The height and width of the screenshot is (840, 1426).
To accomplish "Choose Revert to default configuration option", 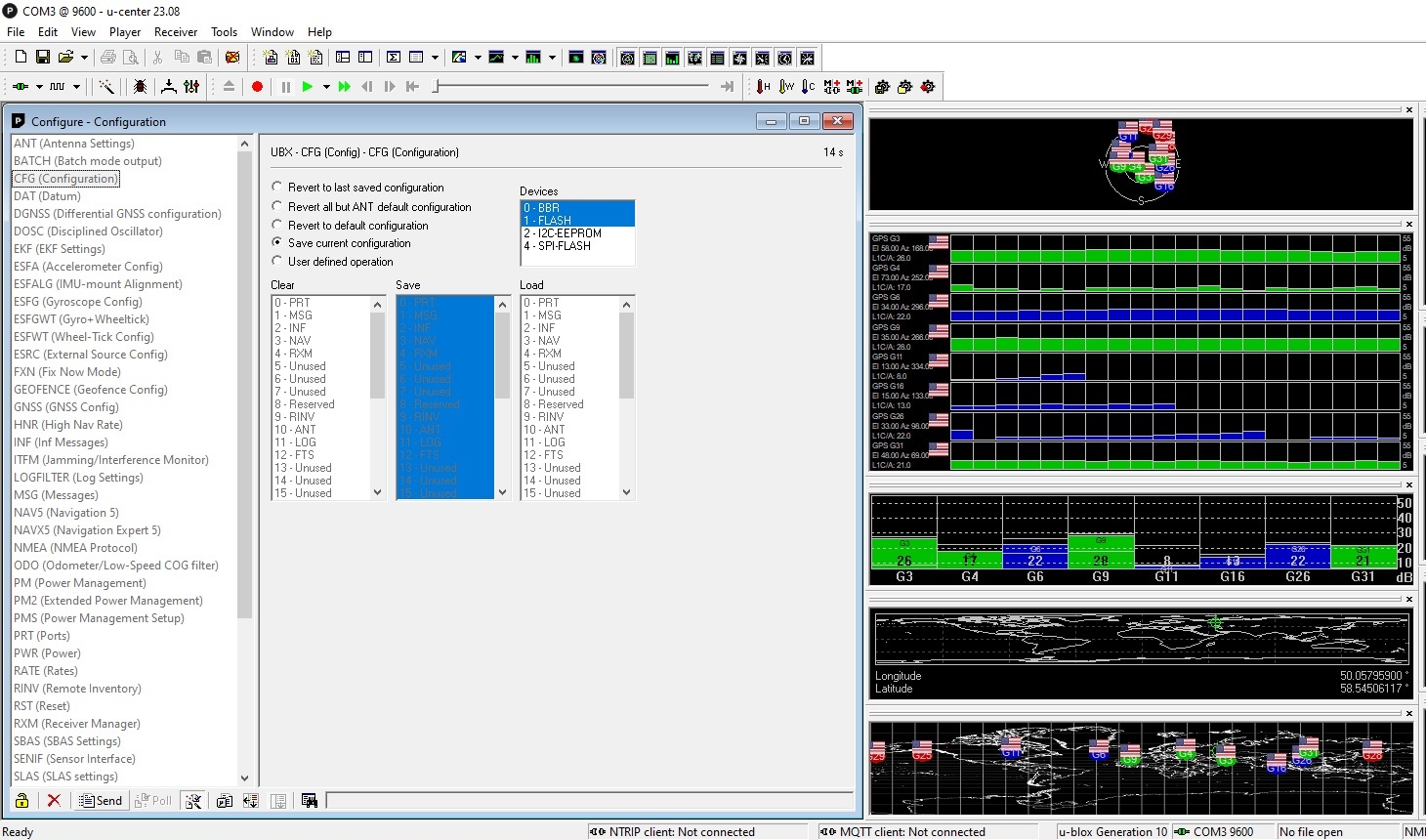I will (x=277, y=225).
